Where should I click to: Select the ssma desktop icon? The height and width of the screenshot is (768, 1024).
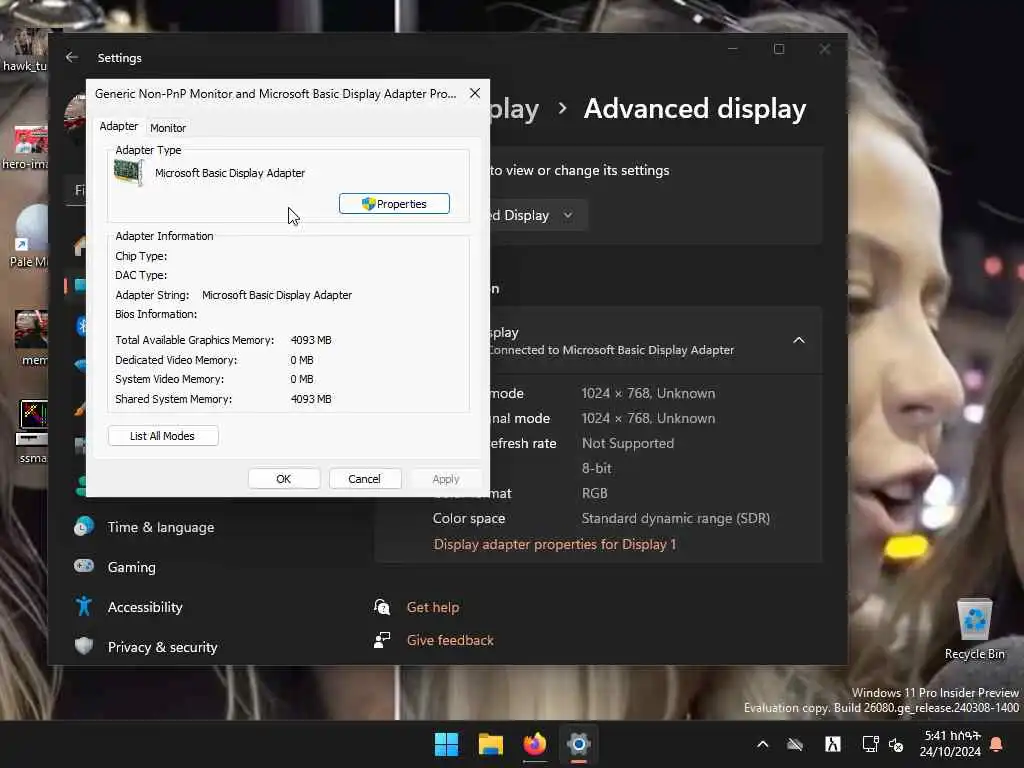point(31,432)
